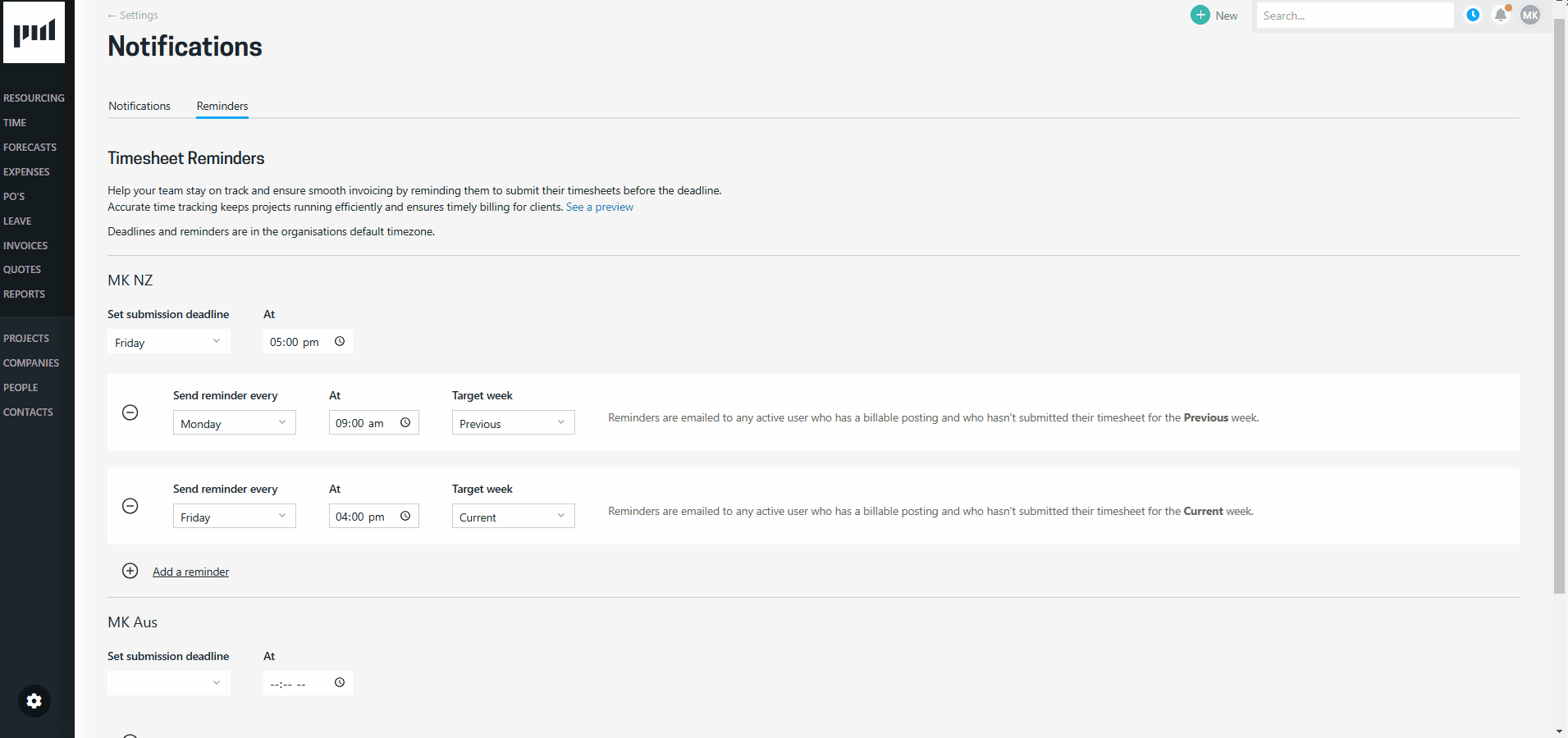Expand the empty MK Aus deadline dropdown
Screen dimensions: 1568x738
point(168,683)
